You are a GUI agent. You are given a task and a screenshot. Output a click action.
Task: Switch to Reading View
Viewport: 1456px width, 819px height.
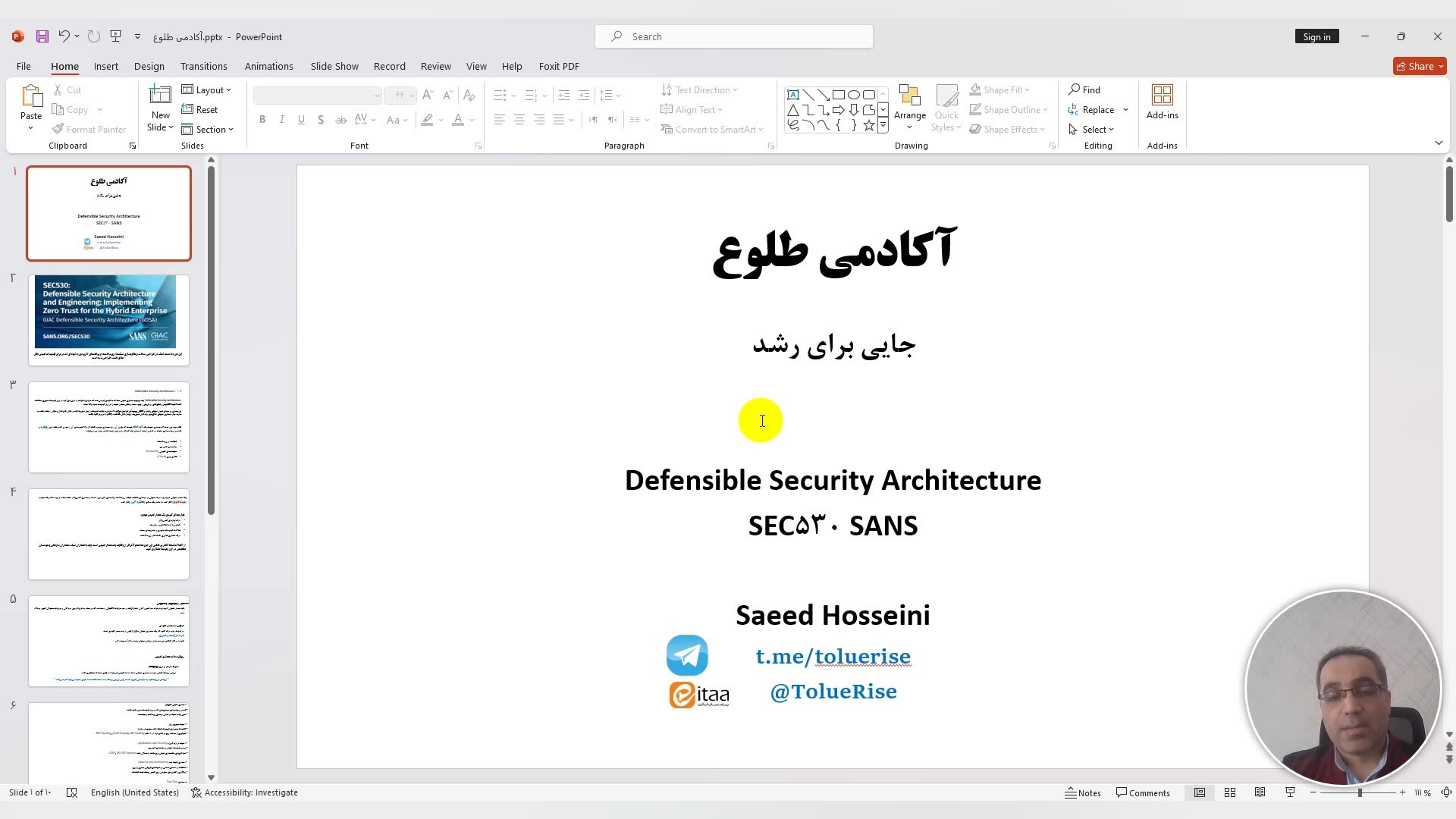1260,792
